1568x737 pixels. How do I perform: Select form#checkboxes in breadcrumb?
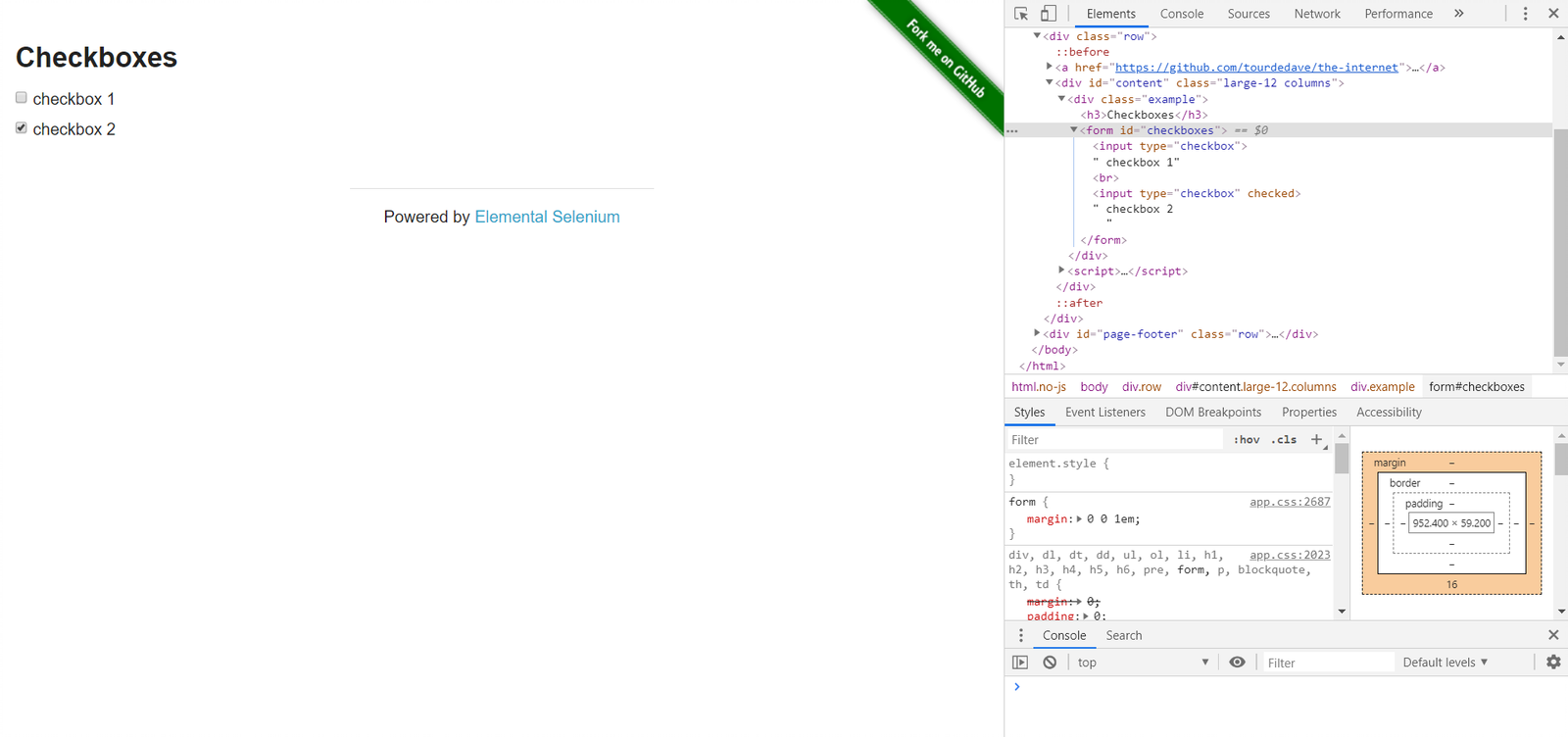(x=1477, y=387)
